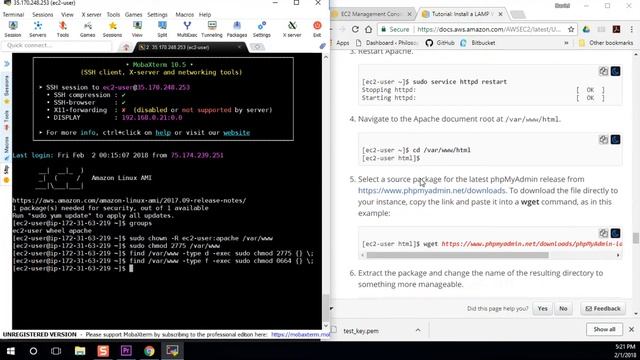Open the Sessions menu in menu bar
This screenshot has height=360, width=640.
(x=42, y=15)
